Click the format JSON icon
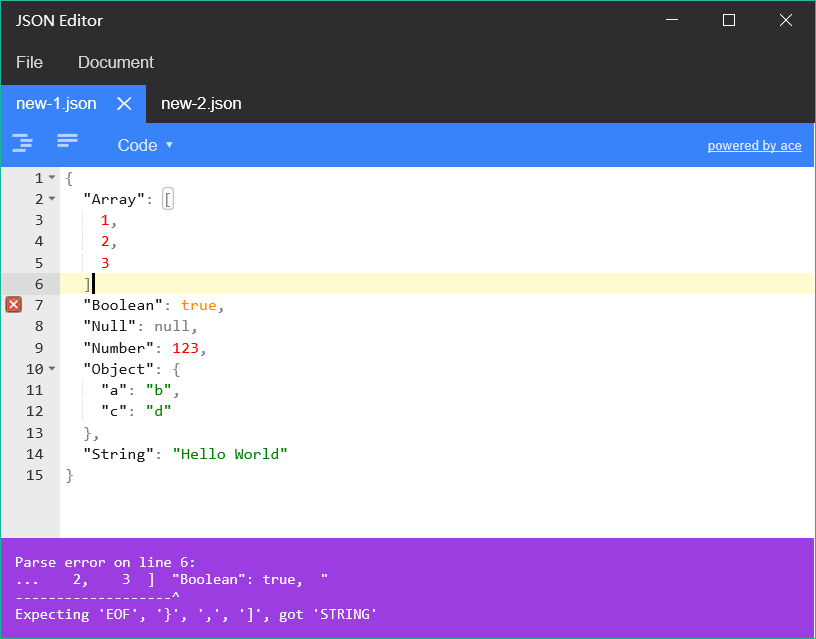The image size is (816, 639). tap(22, 144)
